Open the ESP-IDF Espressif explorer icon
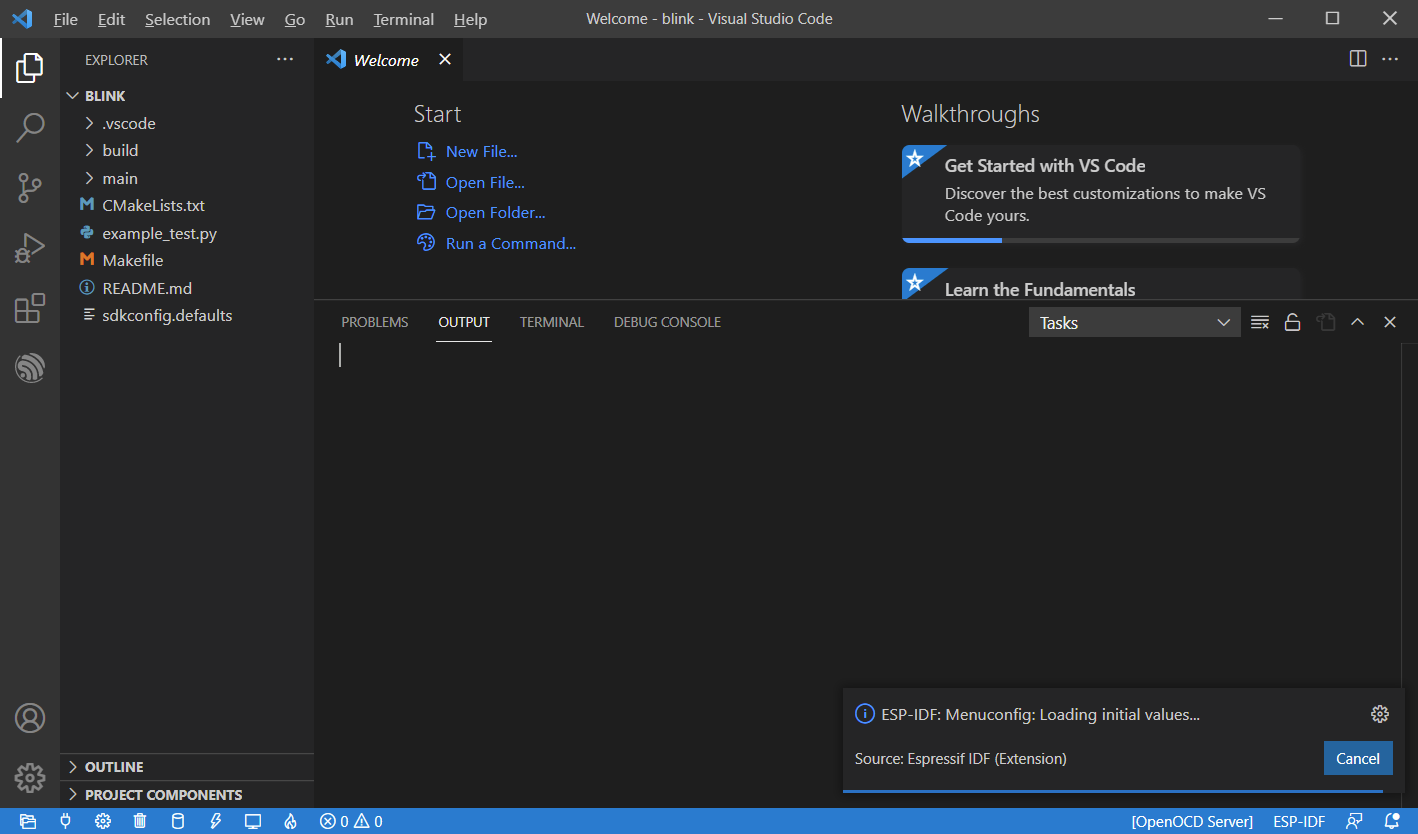 click(30, 367)
